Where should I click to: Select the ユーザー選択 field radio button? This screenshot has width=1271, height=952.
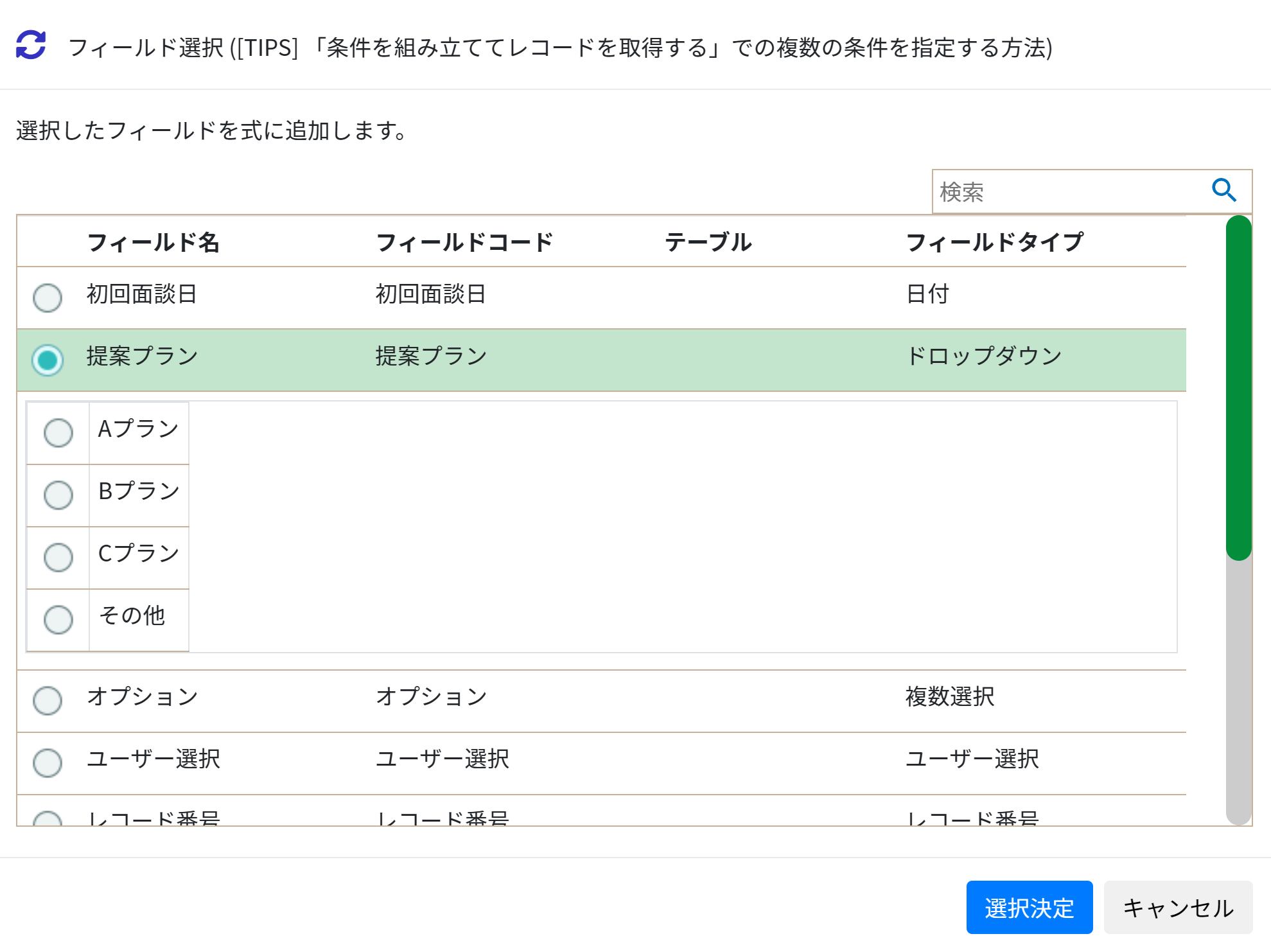(48, 762)
